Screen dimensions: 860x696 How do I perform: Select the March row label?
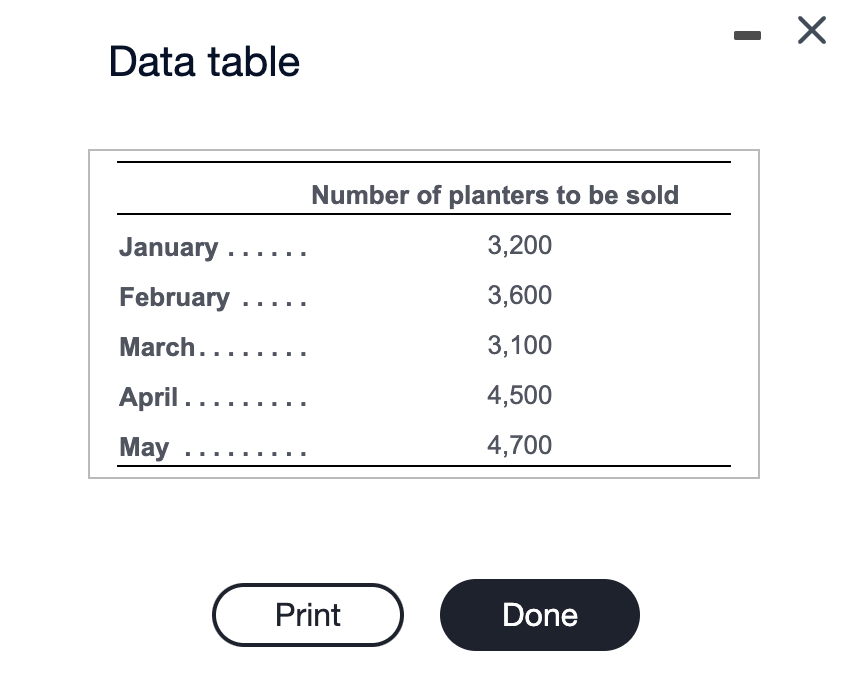[x=157, y=347]
